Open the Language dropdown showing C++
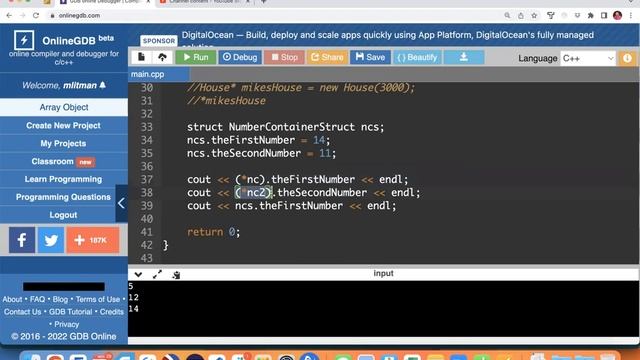This screenshot has width=640, height=360. click(x=588, y=58)
